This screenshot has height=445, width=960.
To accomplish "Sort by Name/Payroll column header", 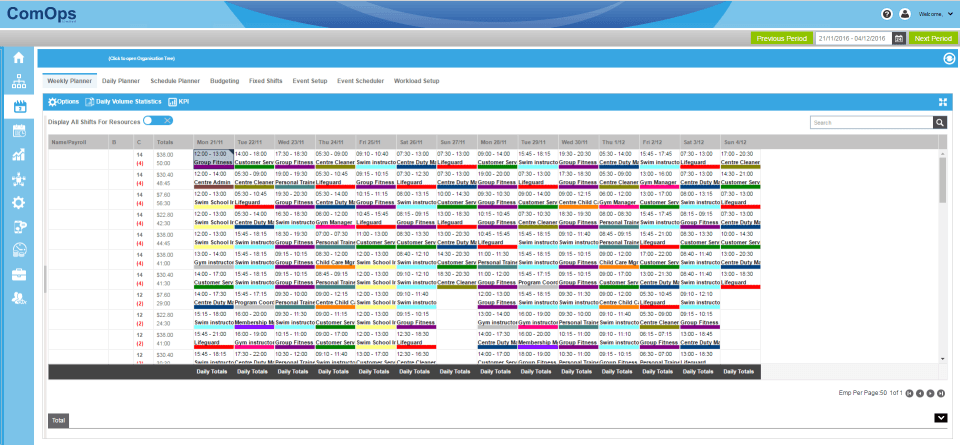I will [x=78, y=141].
